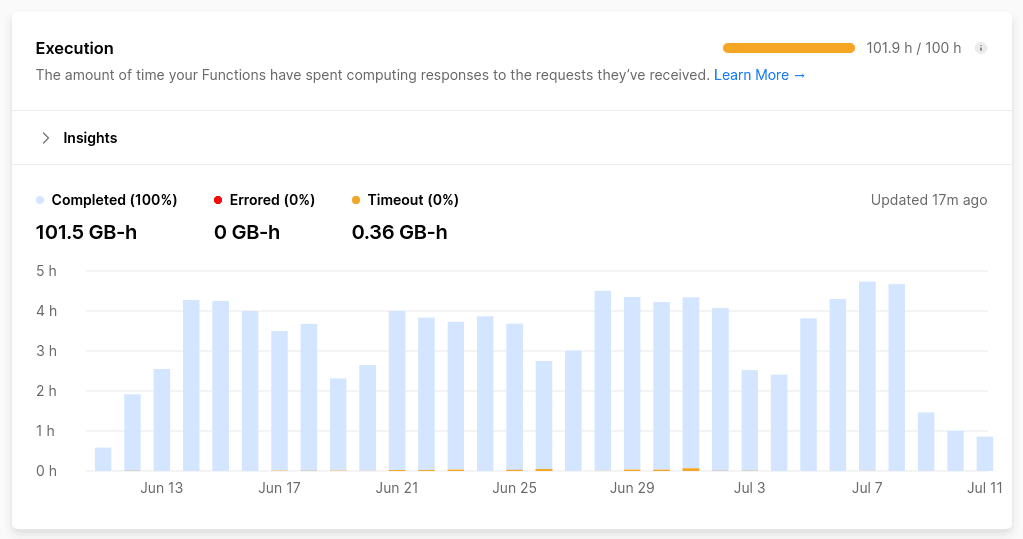This screenshot has height=539, width=1023.
Task: Click the first short bar on the chart
Action: coord(103,460)
